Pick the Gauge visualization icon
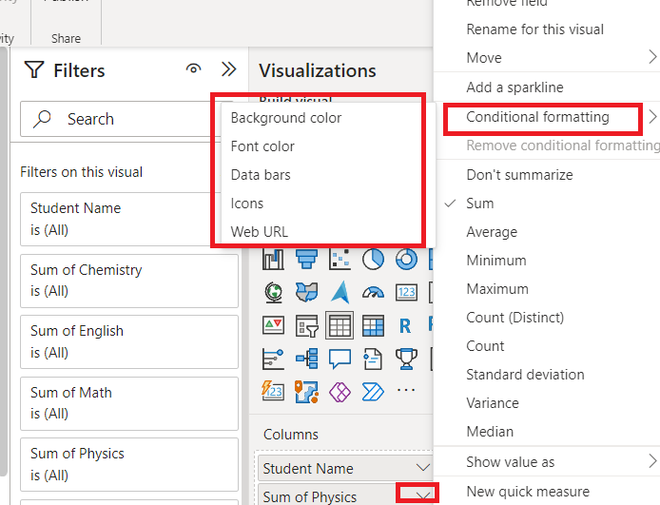This screenshot has width=660, height=505. 373,292
